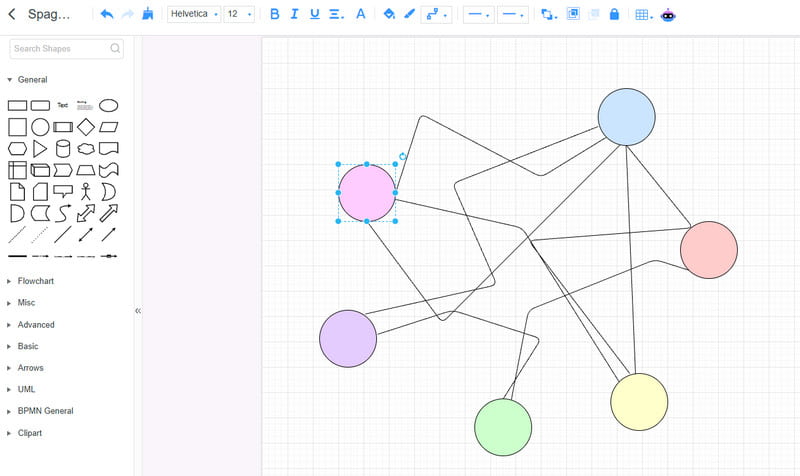The image size is (800, 476).
Task: Select the curved S arrow shape
Action: coord(63,213)
